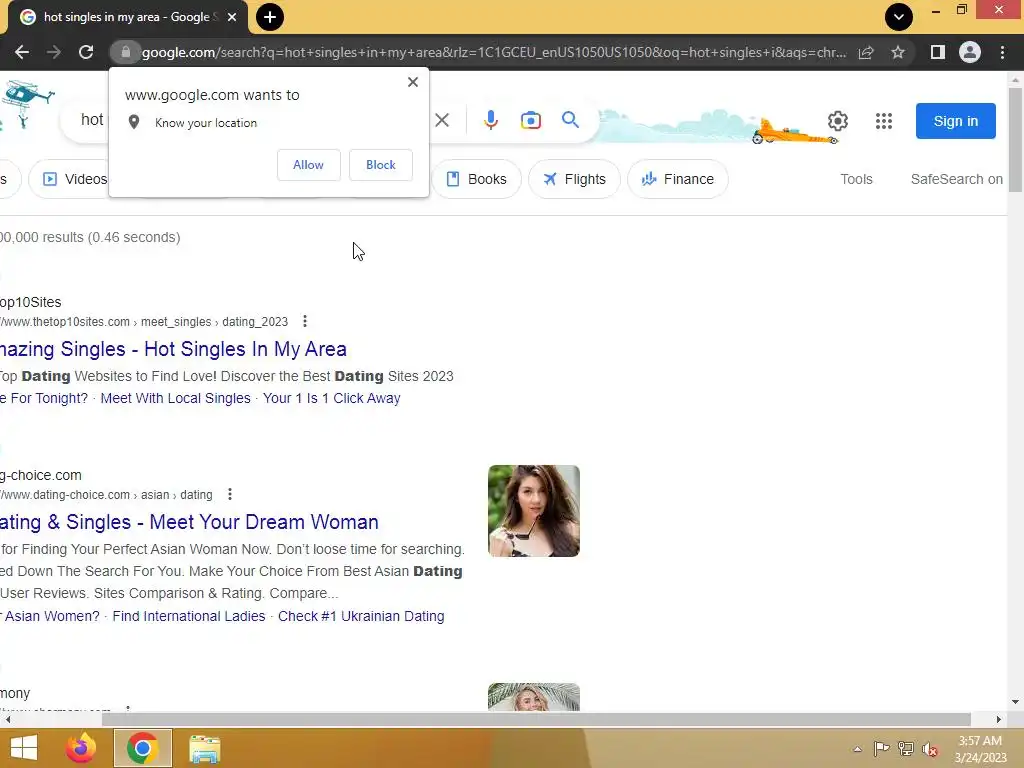This screenshot has height=768, width=1024.
Task: Go back with the browser back arrow
Action: click(x=22, y=52)
